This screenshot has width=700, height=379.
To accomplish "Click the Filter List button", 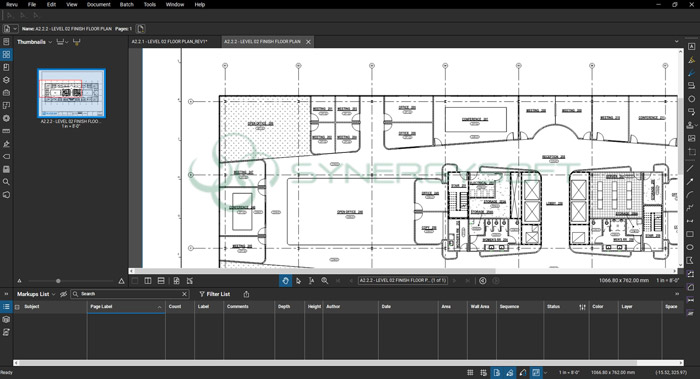I will [215, 294].
